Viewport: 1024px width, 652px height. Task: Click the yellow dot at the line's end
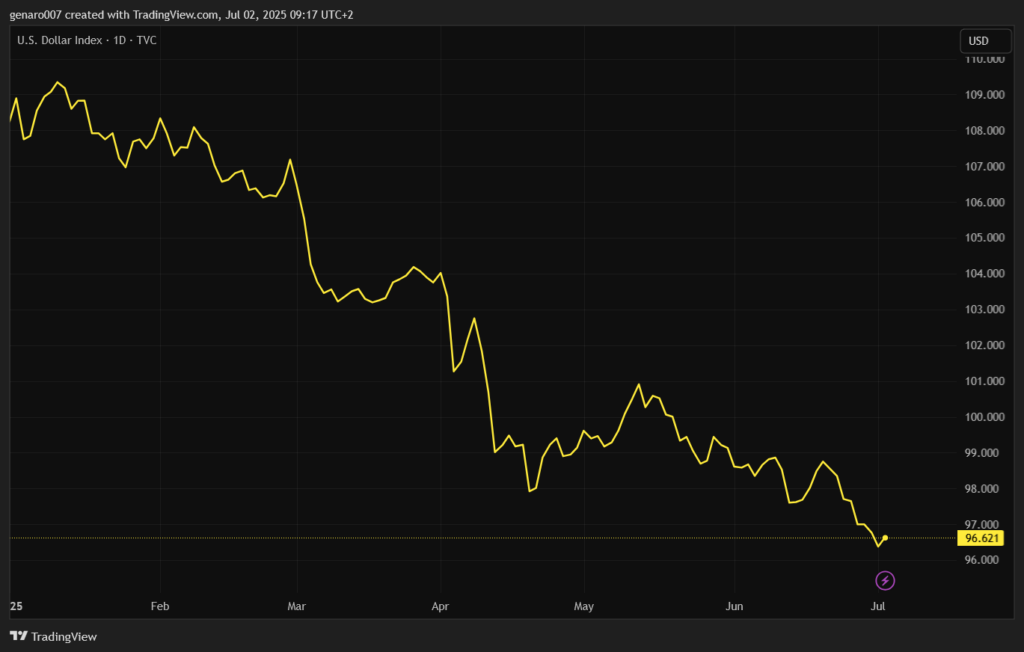click(885, 538)
